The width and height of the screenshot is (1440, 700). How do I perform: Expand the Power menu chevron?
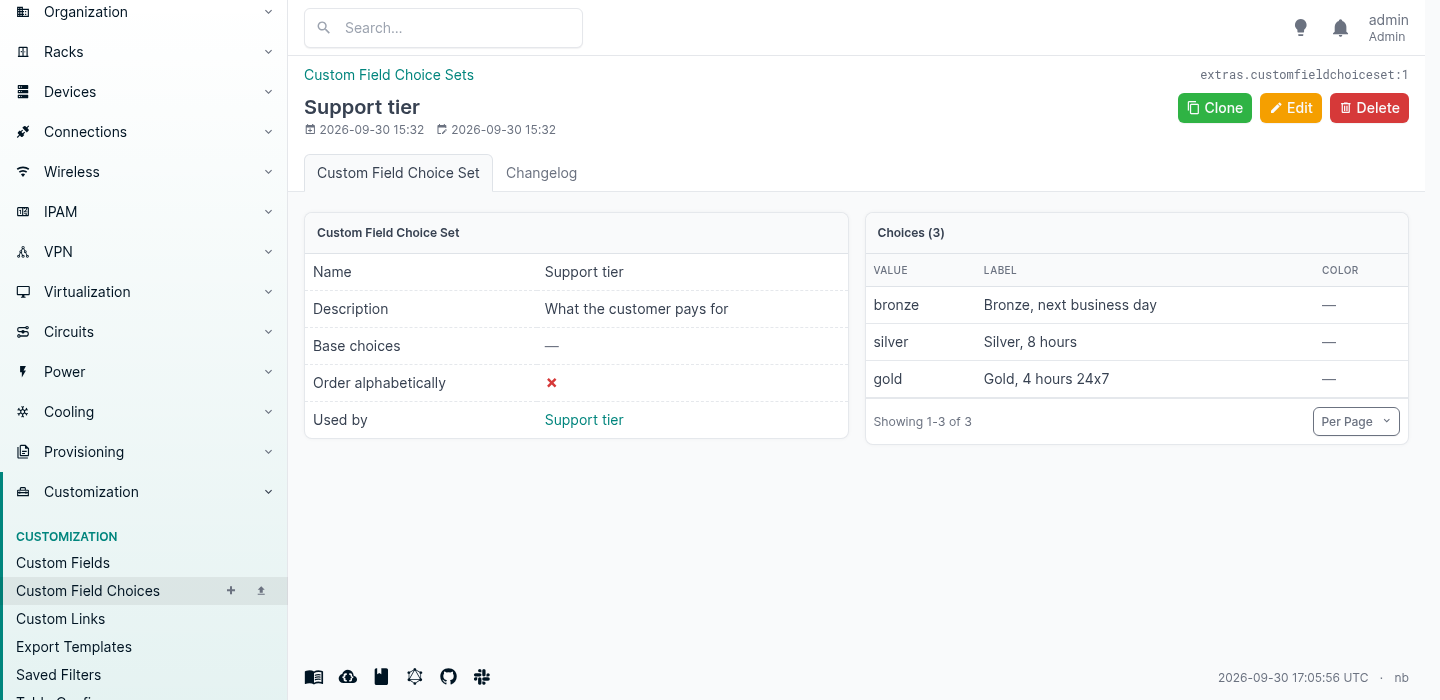pyautogui.click(x=268, y=372)
